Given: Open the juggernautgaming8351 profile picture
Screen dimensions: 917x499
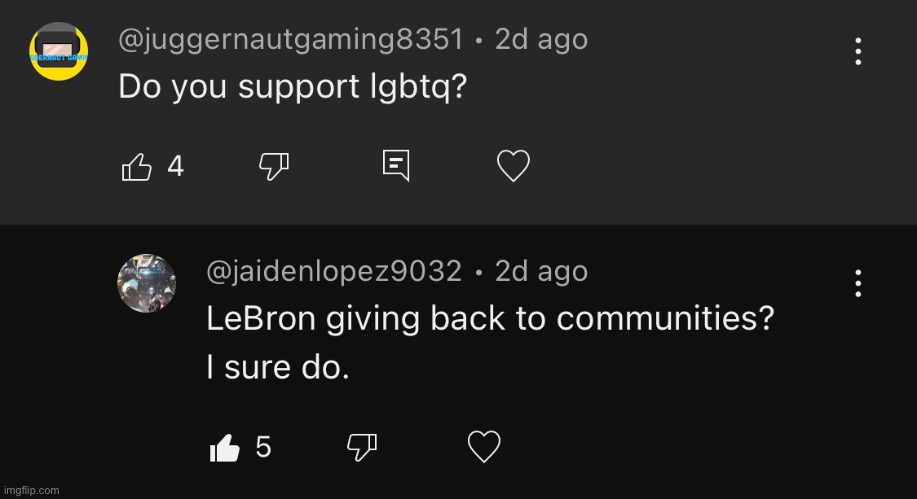Looking at the screenshot, I should (x=58, y=51).
